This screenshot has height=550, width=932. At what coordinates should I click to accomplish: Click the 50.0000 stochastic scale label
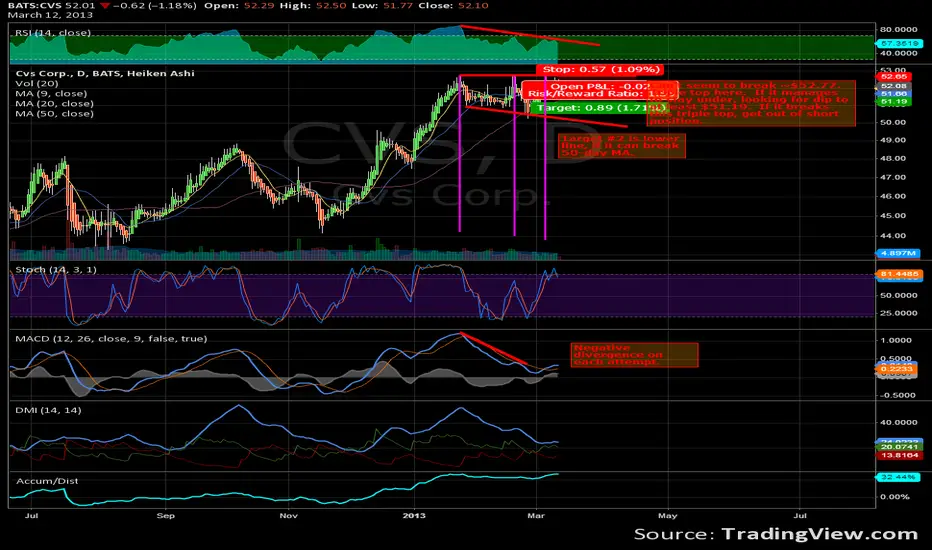tap(899, 295)
